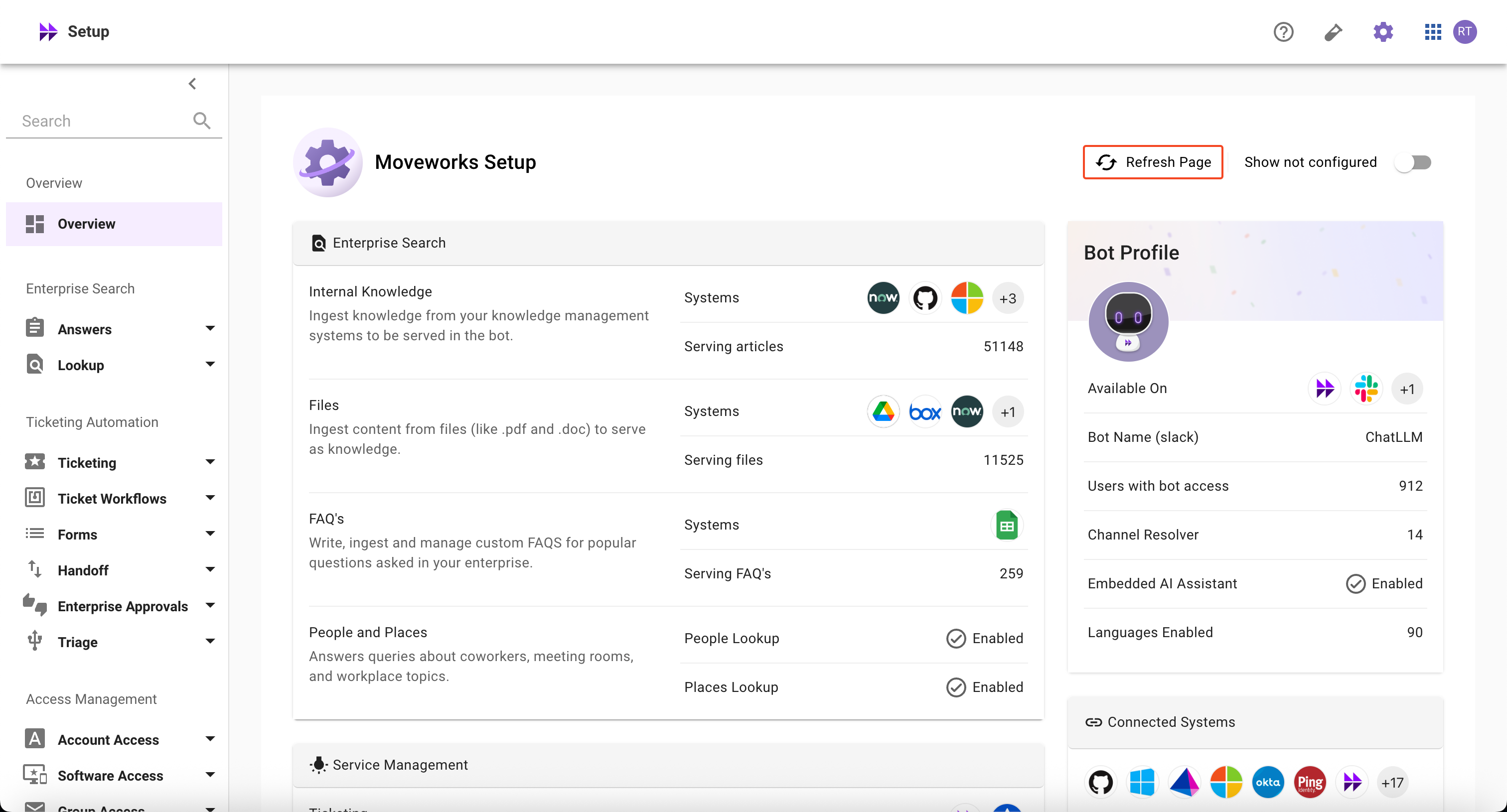Image resolution: width=1507 pixels, height=812 pixels.
Task: Click the Box icon in Files systems
Action: click(x=925, y=411)
